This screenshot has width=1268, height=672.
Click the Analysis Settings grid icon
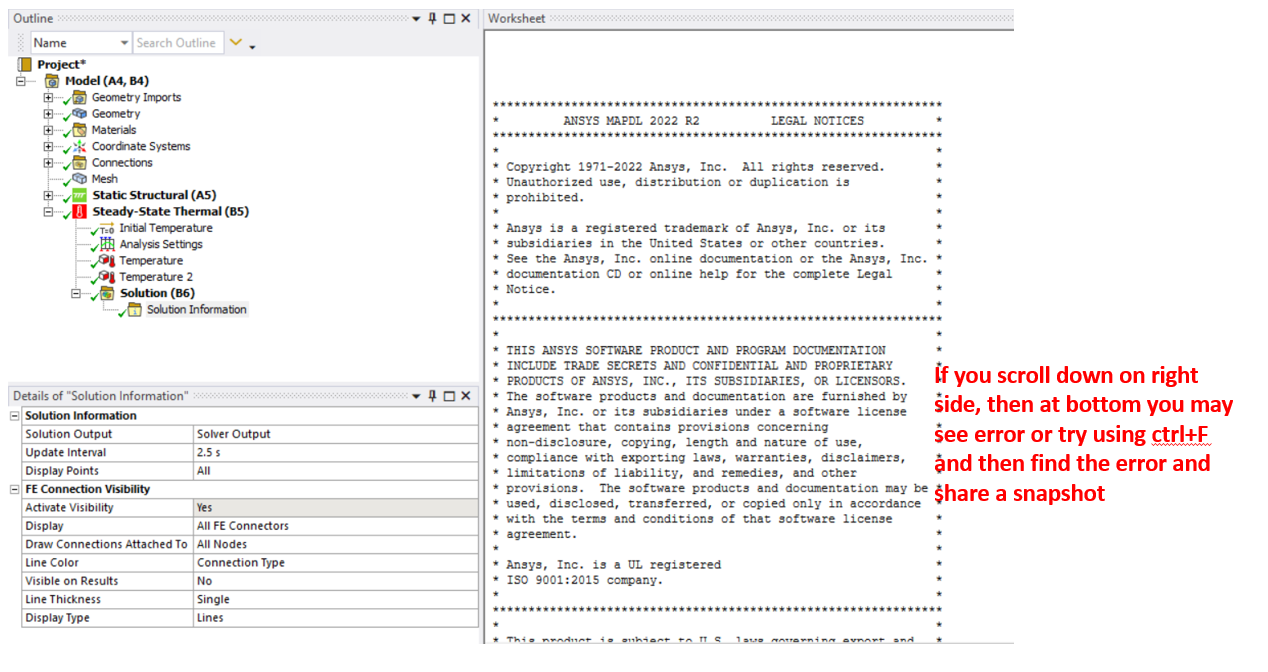(106, 244)
